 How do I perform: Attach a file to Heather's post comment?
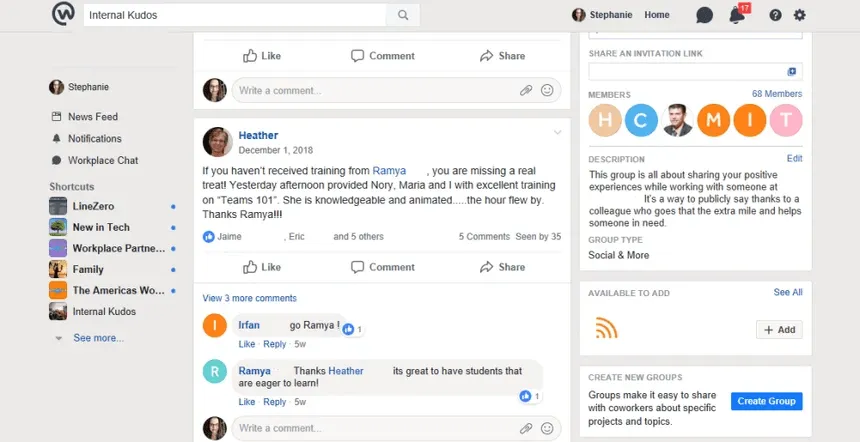tap(526, 428)
